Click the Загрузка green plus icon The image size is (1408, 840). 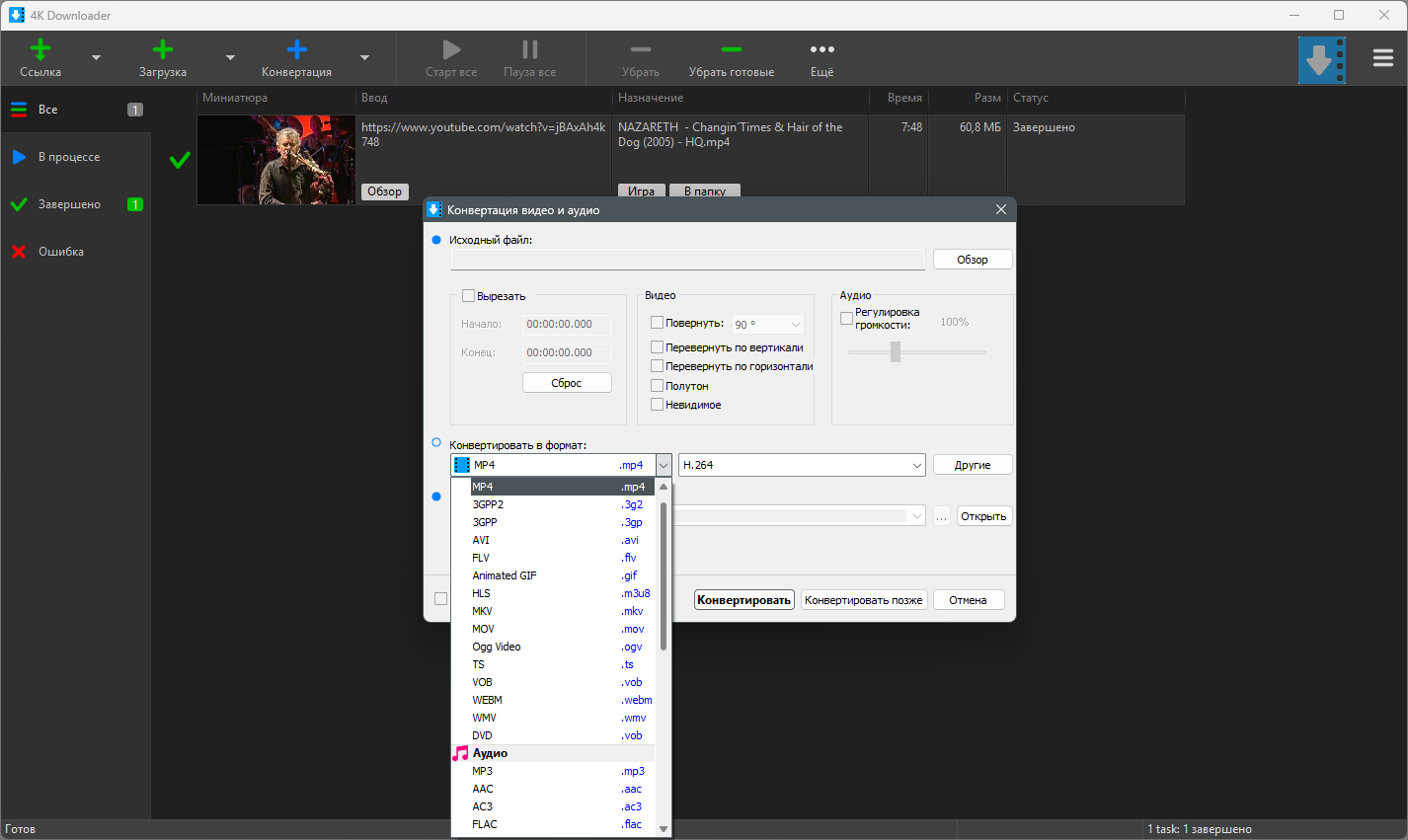[163, 49]
